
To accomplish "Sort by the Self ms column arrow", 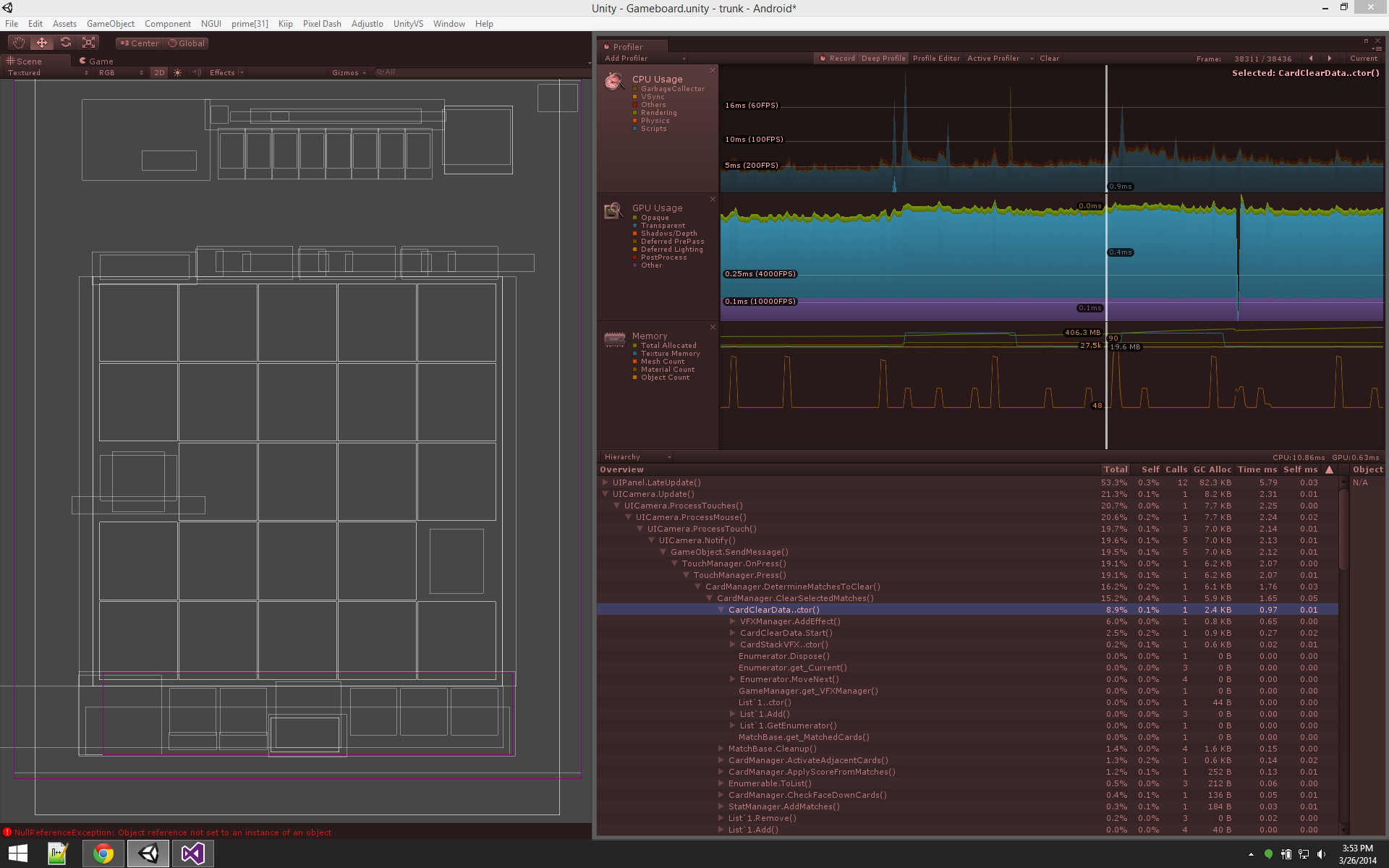I will click(1329, 469).
